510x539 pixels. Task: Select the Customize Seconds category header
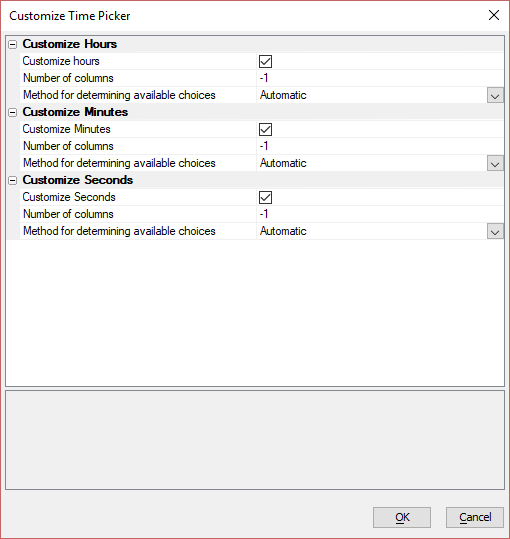pos(78,180)
